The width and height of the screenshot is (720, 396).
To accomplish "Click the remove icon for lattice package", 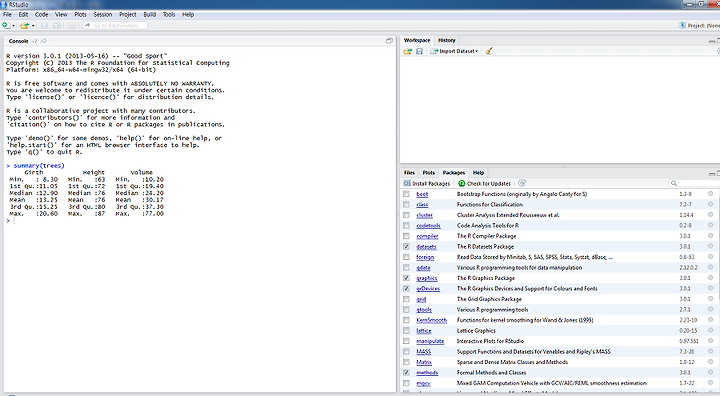I will coord(710,331).
